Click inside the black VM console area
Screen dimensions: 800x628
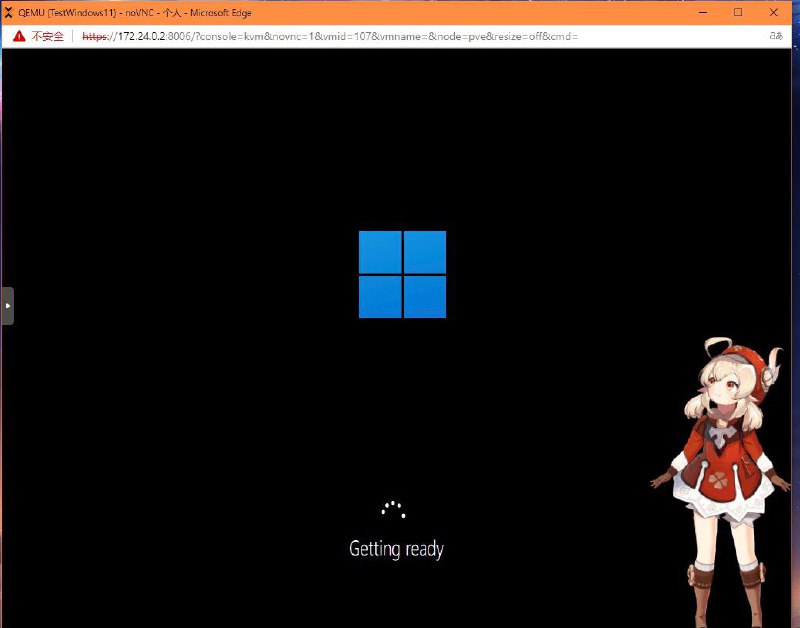click(x=200, y=400)
